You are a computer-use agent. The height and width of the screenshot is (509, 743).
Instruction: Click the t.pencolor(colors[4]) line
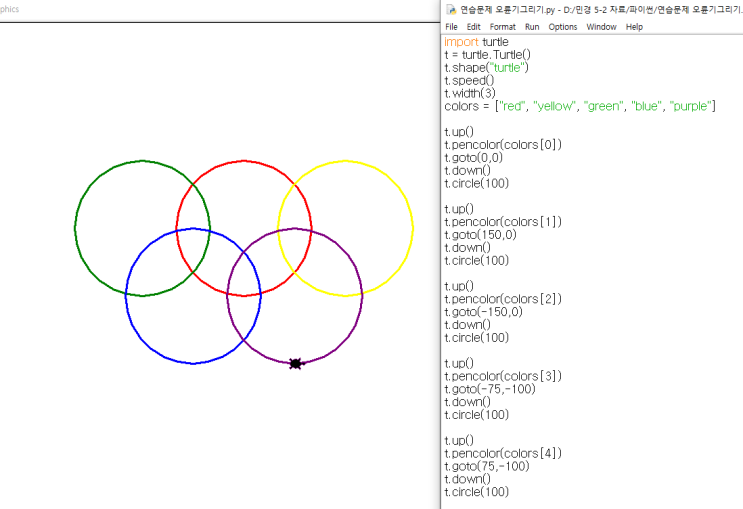click(503, 453)
